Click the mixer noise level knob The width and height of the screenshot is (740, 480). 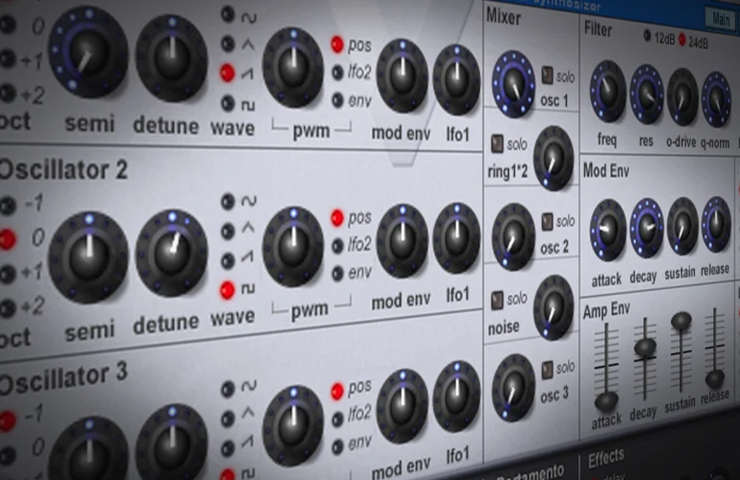[x=553, y=308]
